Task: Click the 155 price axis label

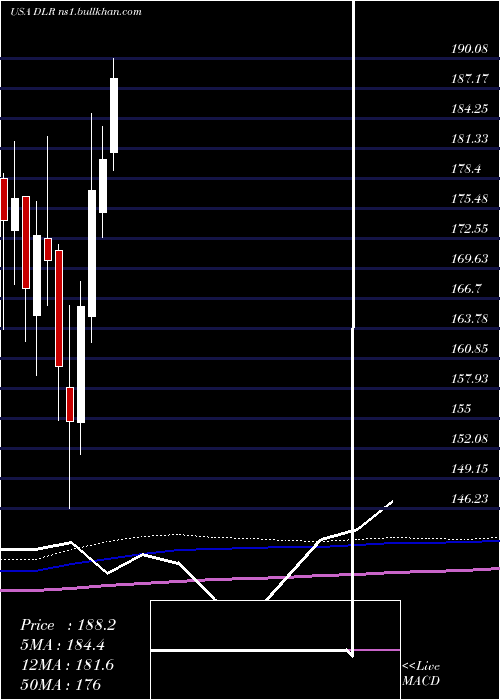Action: pyautogui.click(x=461, y=408)
